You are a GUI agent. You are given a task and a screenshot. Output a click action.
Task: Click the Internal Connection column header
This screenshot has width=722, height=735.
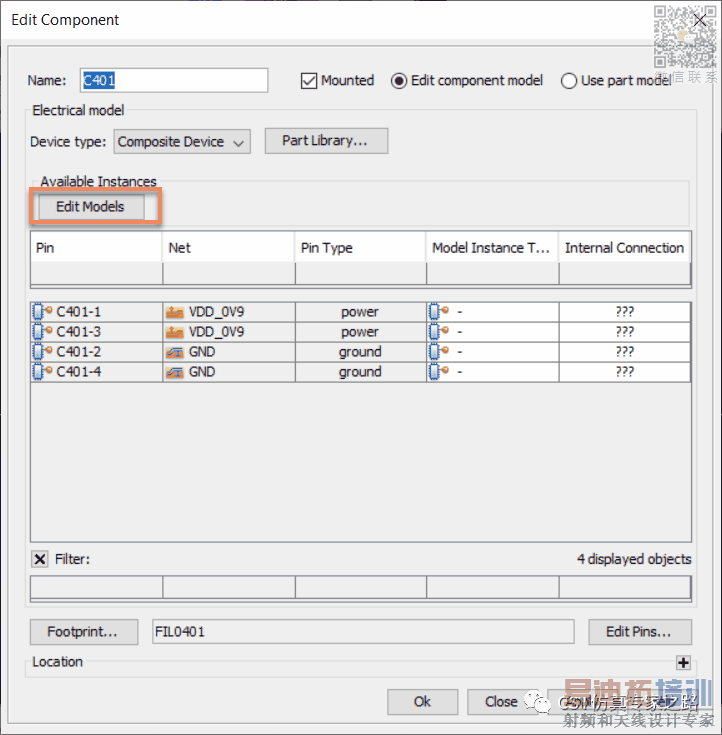(x=624, y=248)
